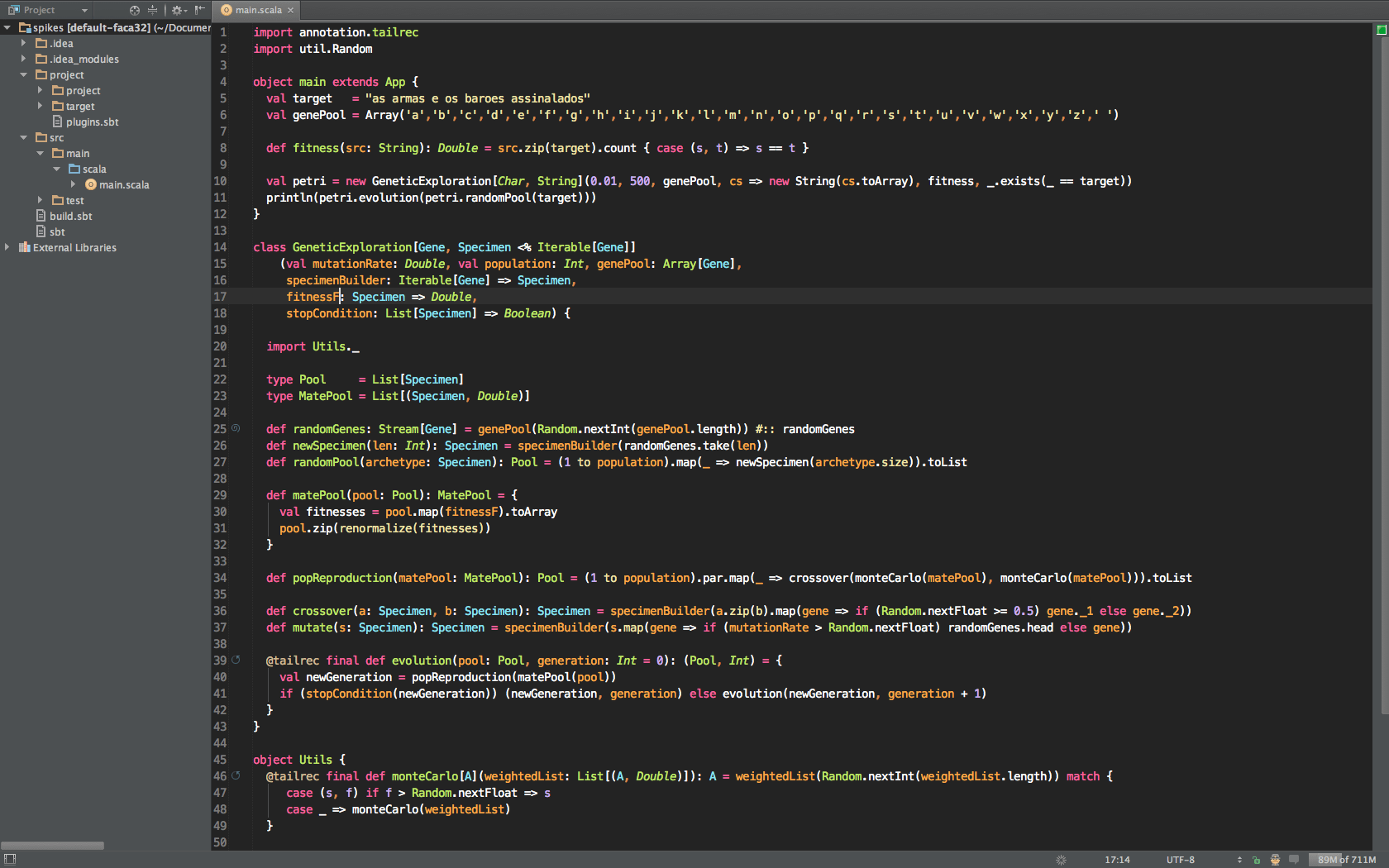Screen dimensions: 1389x868
Task: Toggle tool window buttons at bottom-left corner
Action: 10,859
